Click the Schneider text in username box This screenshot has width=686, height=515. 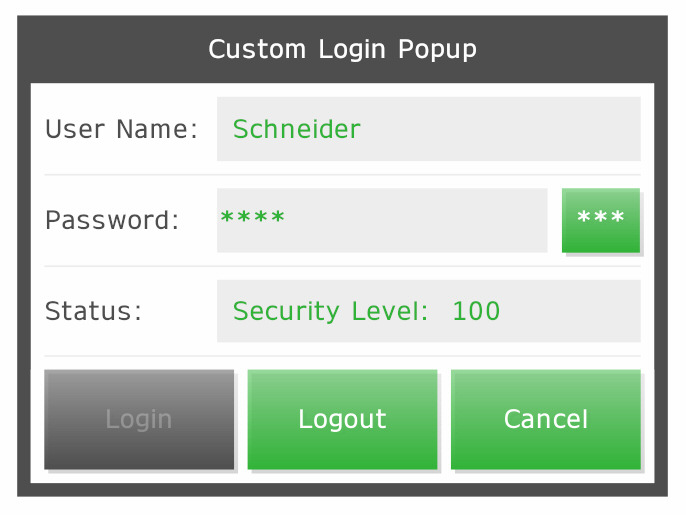coord(296,129)
